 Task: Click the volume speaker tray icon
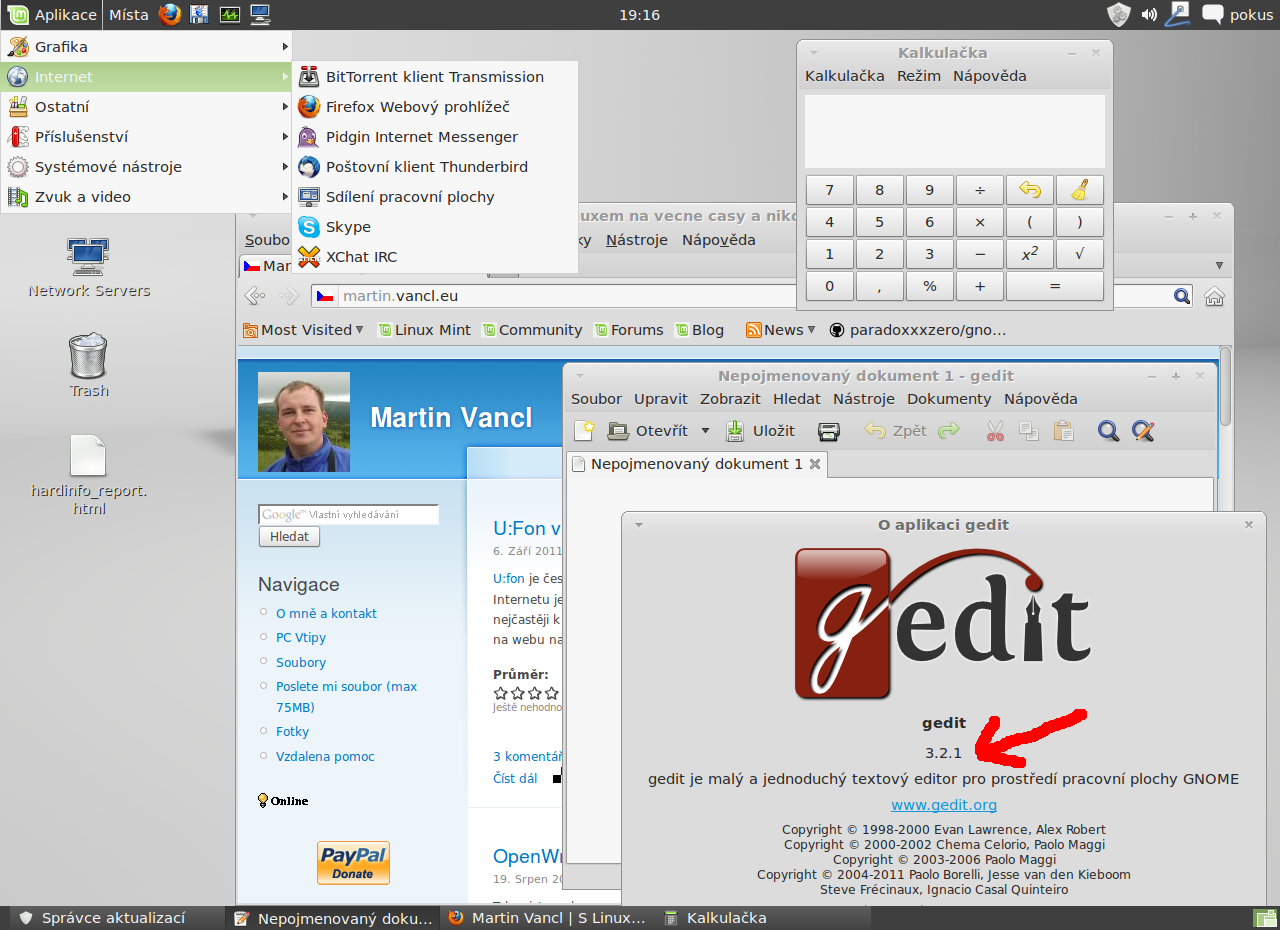click(x=1149, y=14)
